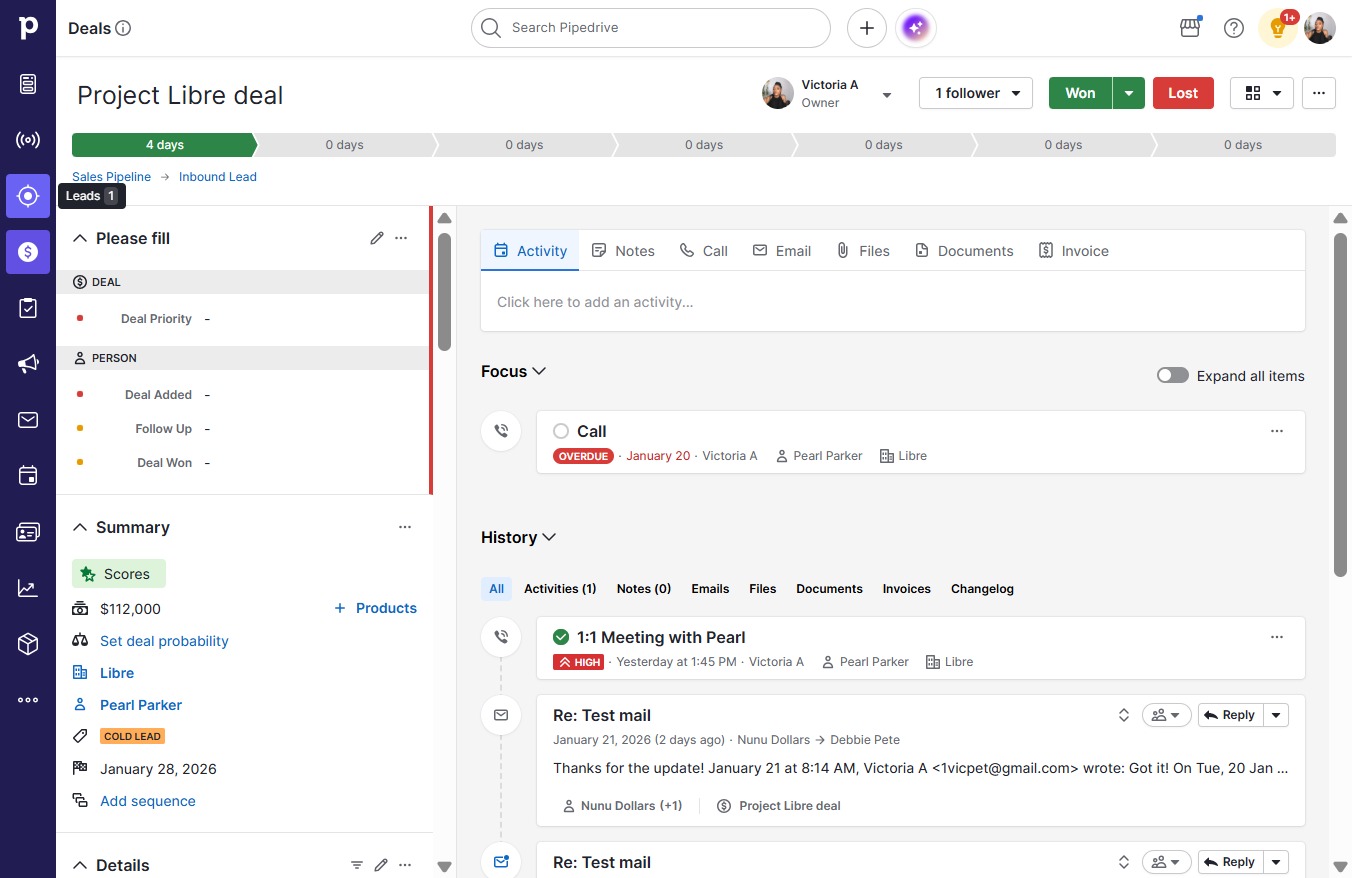This screenshot has width=1352, height=878.
Task: Mark the deal as Lost
Action: (x=1183, y=93)
